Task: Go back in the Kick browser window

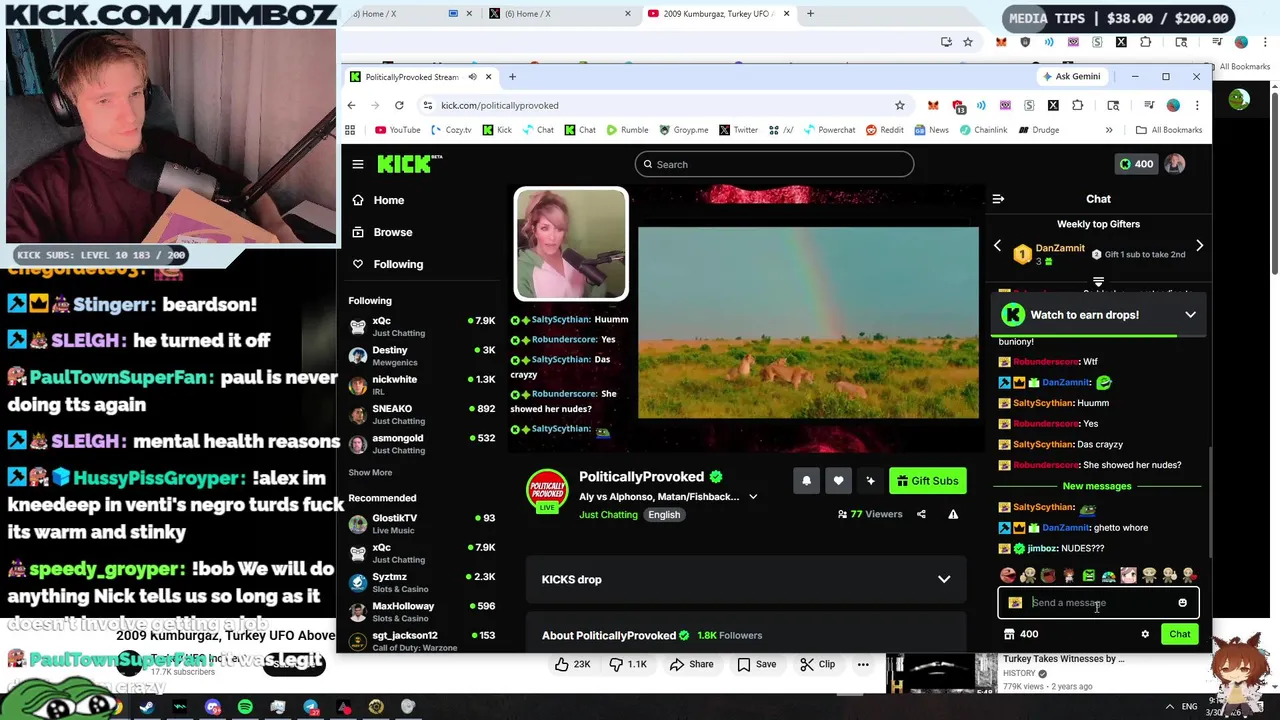Action: pyautogui.click(x=351, y=105)
